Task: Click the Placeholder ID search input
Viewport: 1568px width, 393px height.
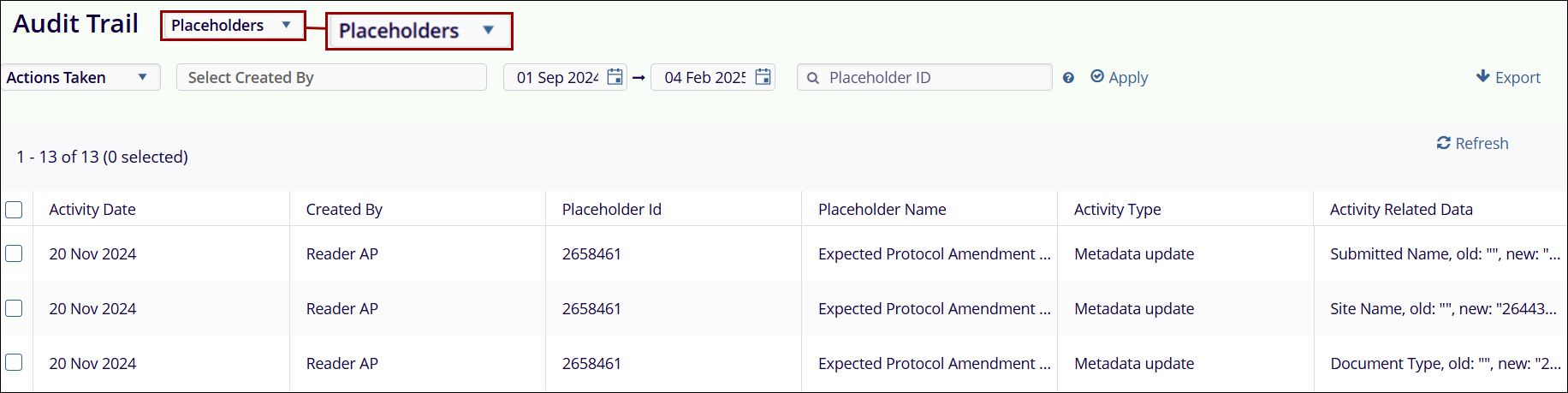Action: [x=933, y=78]
